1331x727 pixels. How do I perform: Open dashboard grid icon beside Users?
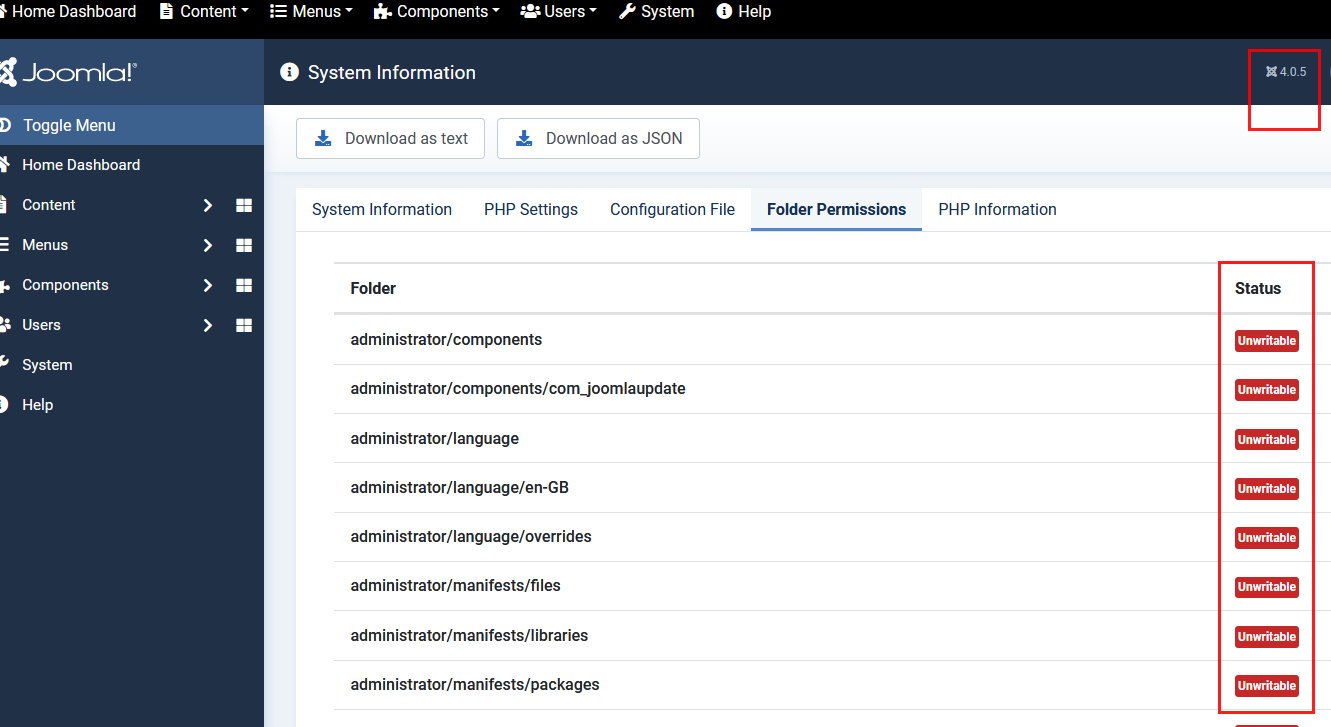click(x=243, y=325)
